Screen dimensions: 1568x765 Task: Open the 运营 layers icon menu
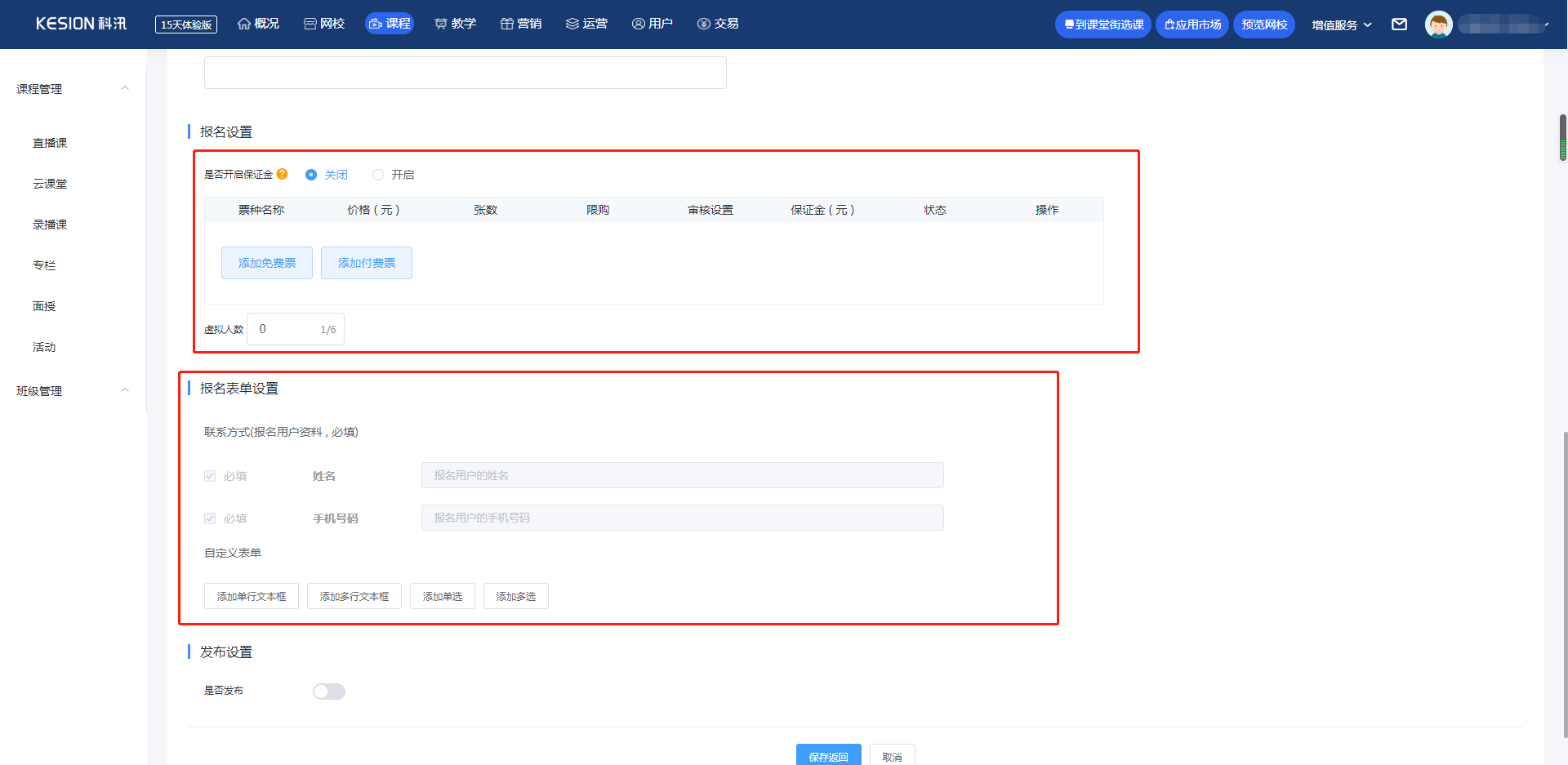coord(586,24)
